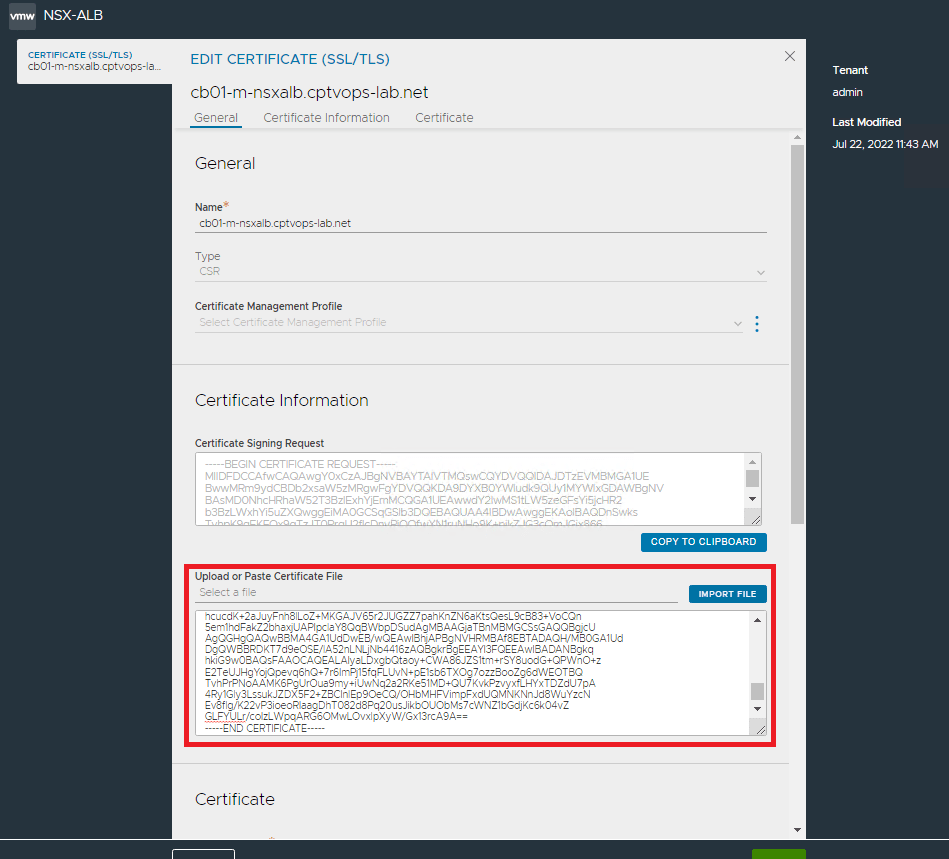Expand the Type dropdown showing CSR
The width and height of the screenshot is (949, 859).
click(480, 271)
